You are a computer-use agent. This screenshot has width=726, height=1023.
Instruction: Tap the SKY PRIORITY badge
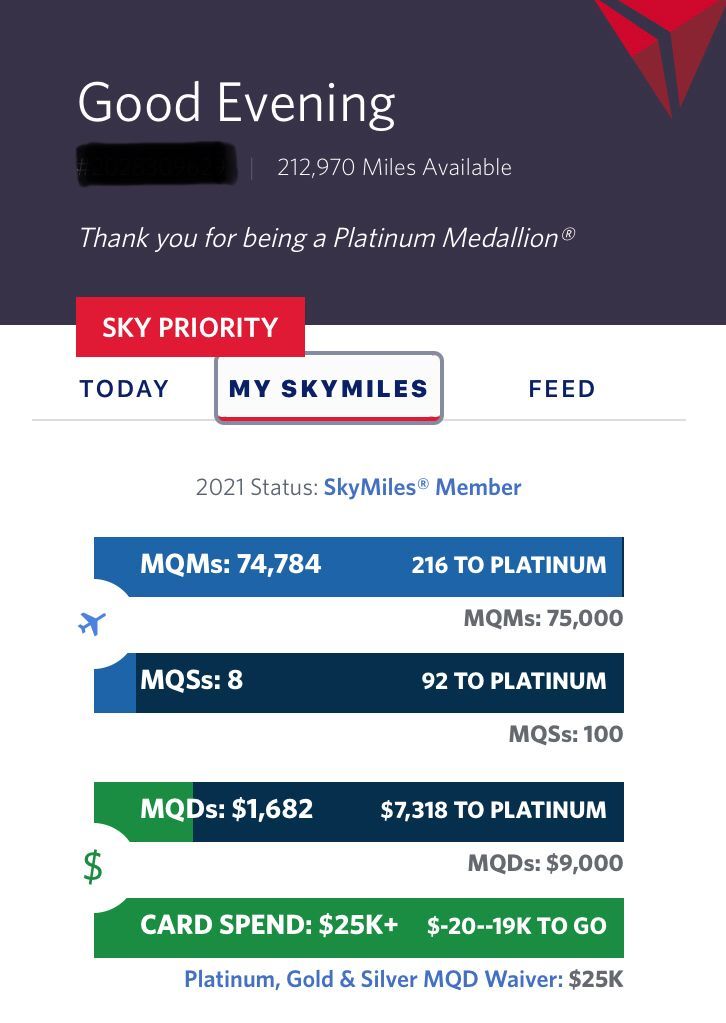click(x=190, y=327)
